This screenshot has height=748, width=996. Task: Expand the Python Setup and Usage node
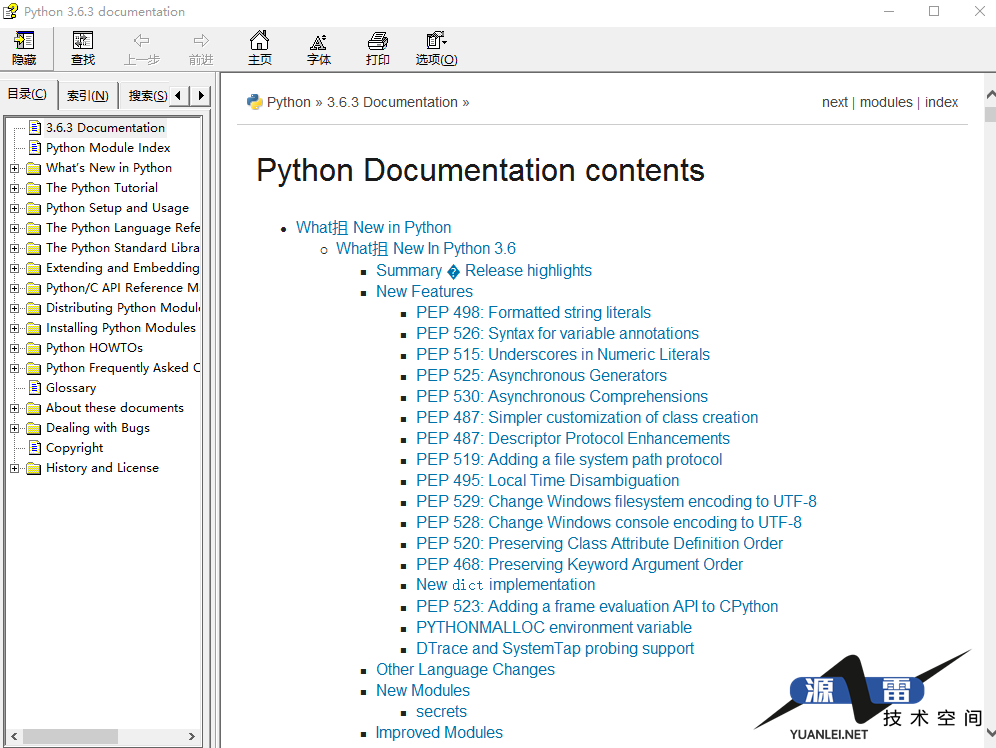coord(15,208)
